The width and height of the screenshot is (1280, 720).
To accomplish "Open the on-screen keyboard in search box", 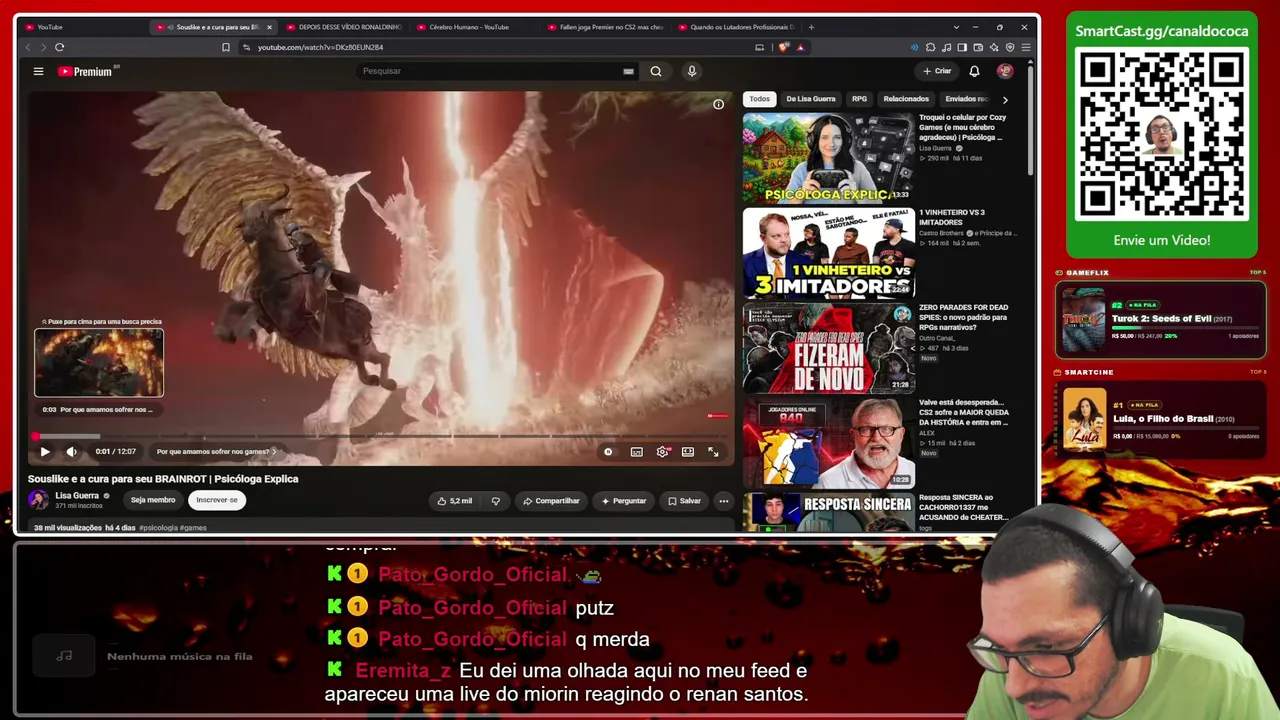I will 628,71.
